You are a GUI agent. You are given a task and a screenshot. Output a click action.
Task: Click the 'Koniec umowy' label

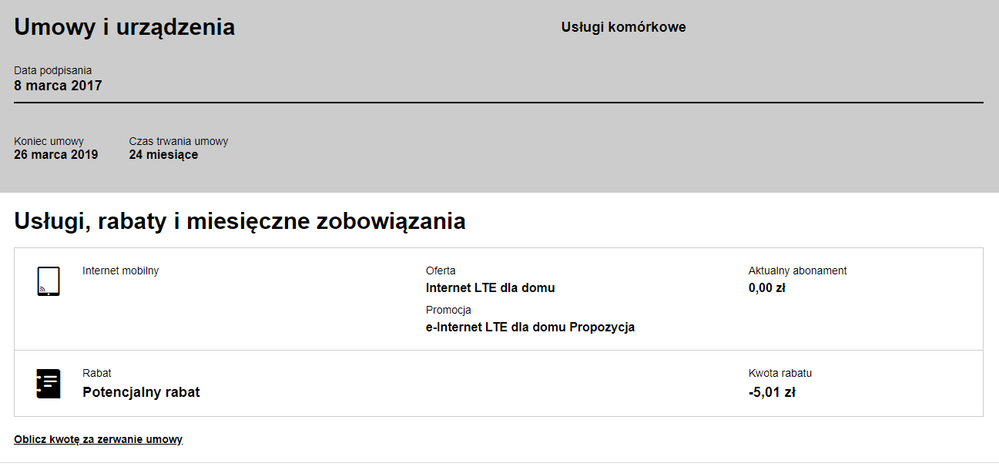(x=49, y=141)
